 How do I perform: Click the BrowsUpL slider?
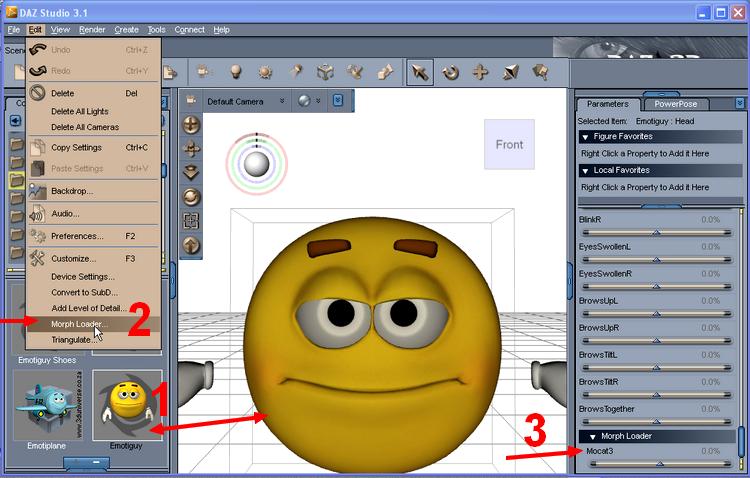[656, 313]
